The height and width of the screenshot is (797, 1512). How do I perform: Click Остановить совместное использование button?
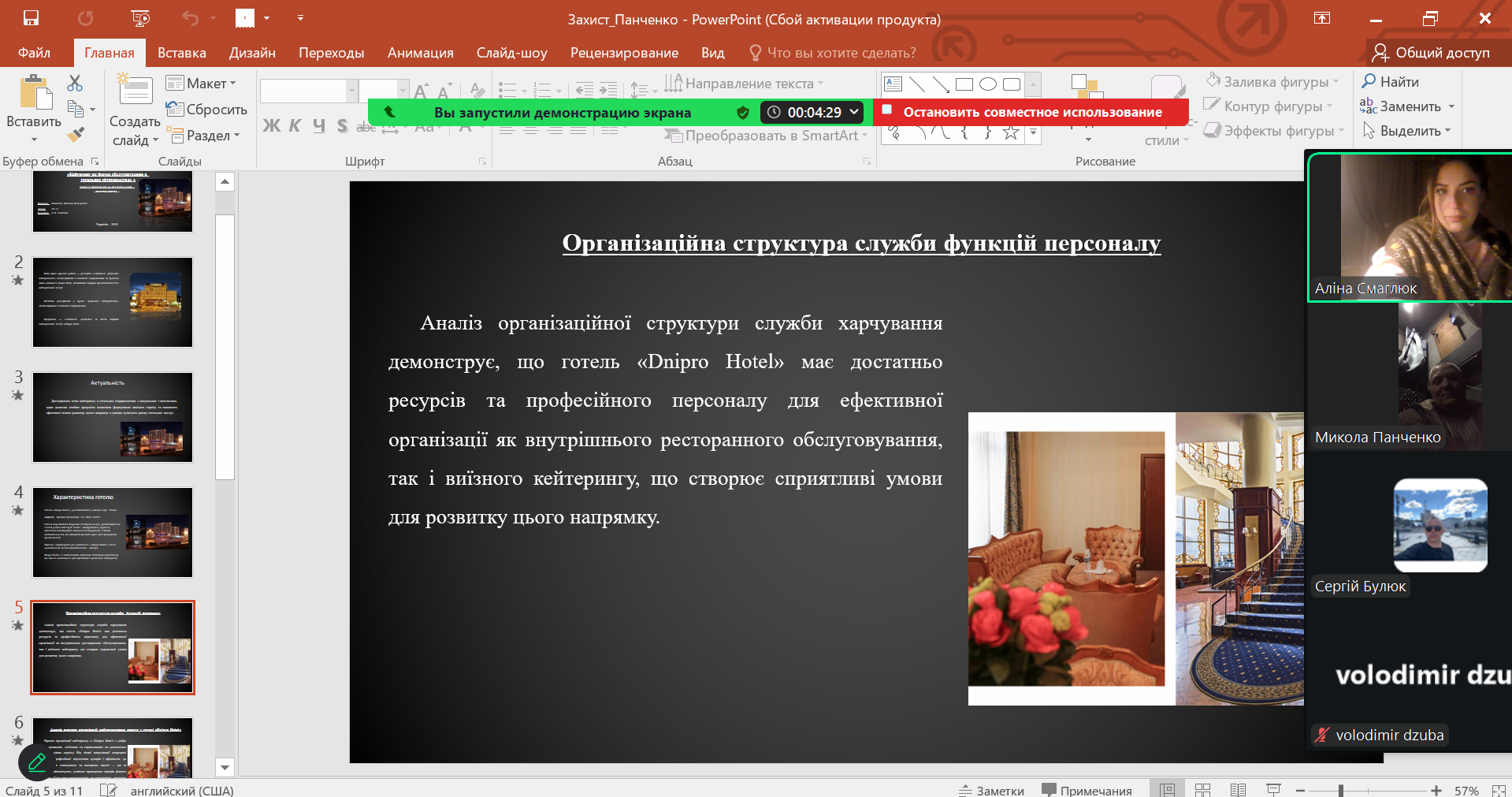click(1031, 112)
